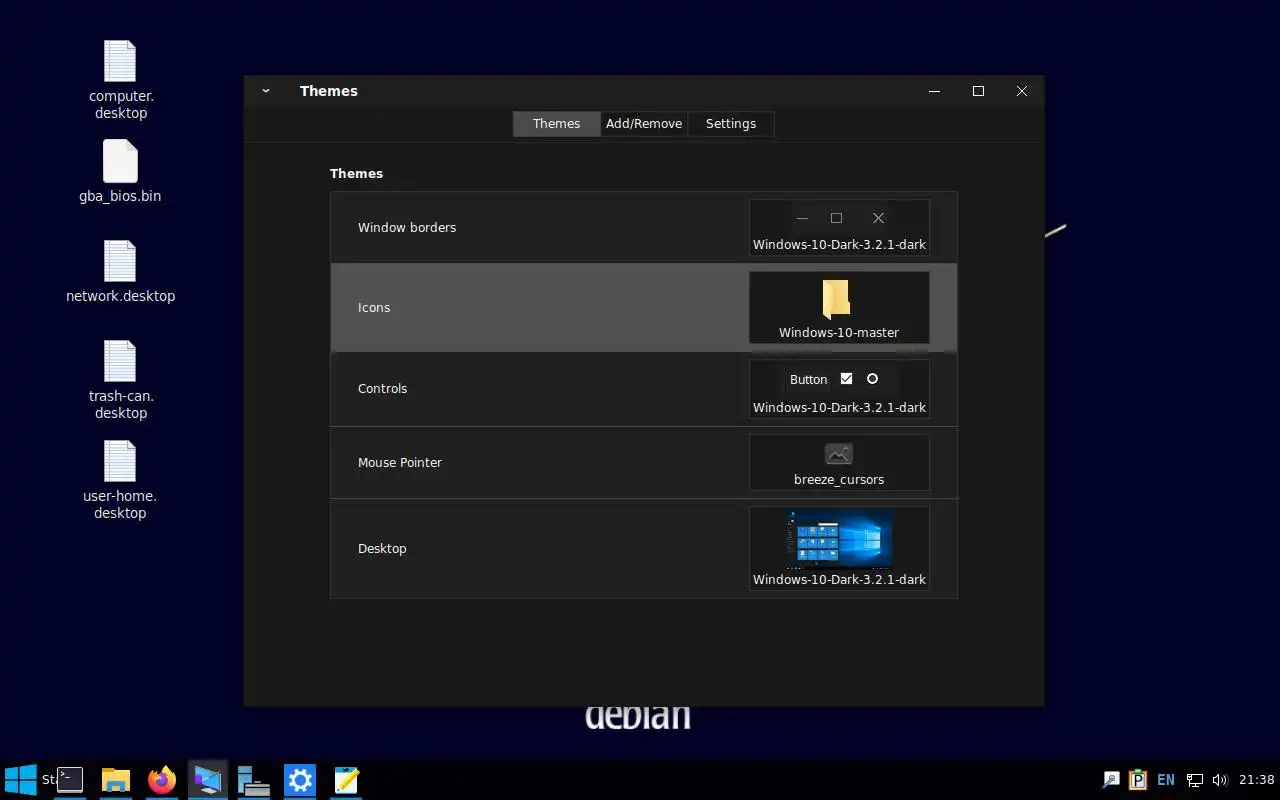Viewport: 1280px width, 800px height.
Task: Select the Controls row label
Action: click(x=383, y=389)
